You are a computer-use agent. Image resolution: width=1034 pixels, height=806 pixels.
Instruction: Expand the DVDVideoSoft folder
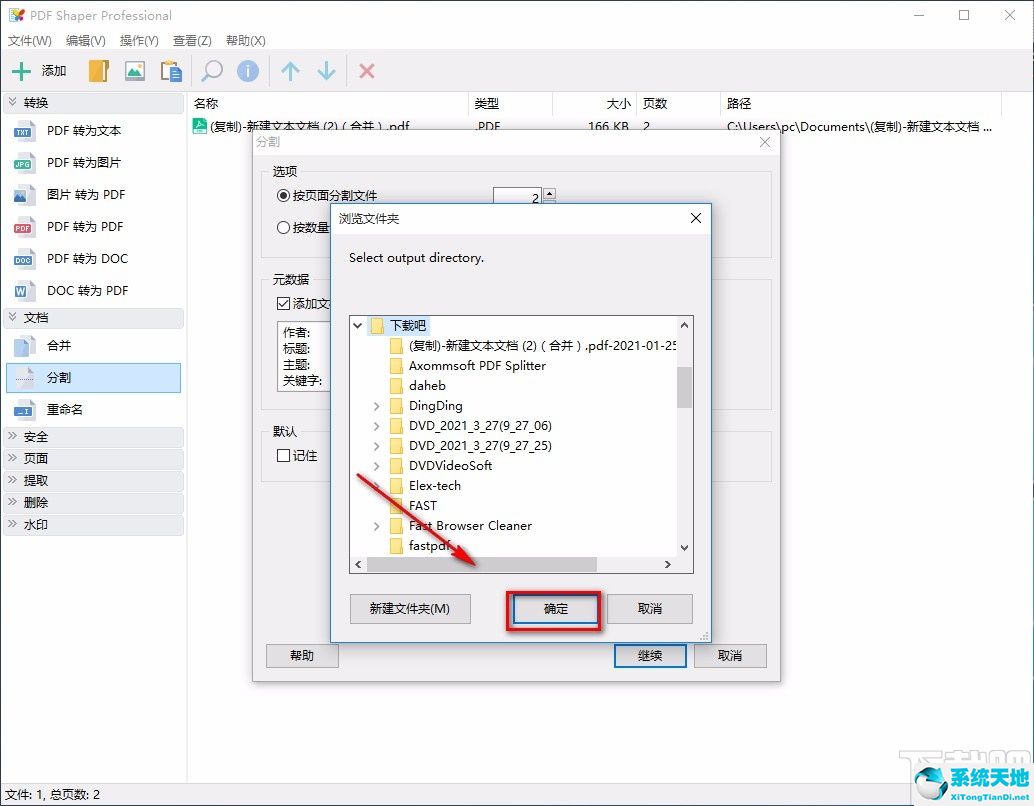coord(378,466)
